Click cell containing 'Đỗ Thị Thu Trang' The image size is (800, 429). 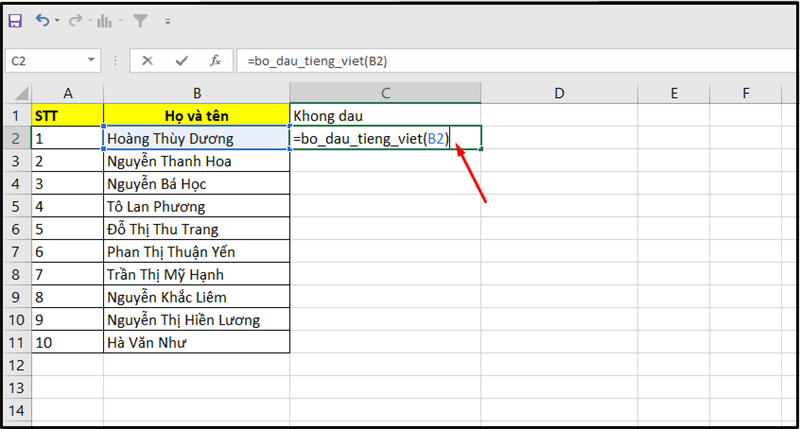(x=196, y=229)
